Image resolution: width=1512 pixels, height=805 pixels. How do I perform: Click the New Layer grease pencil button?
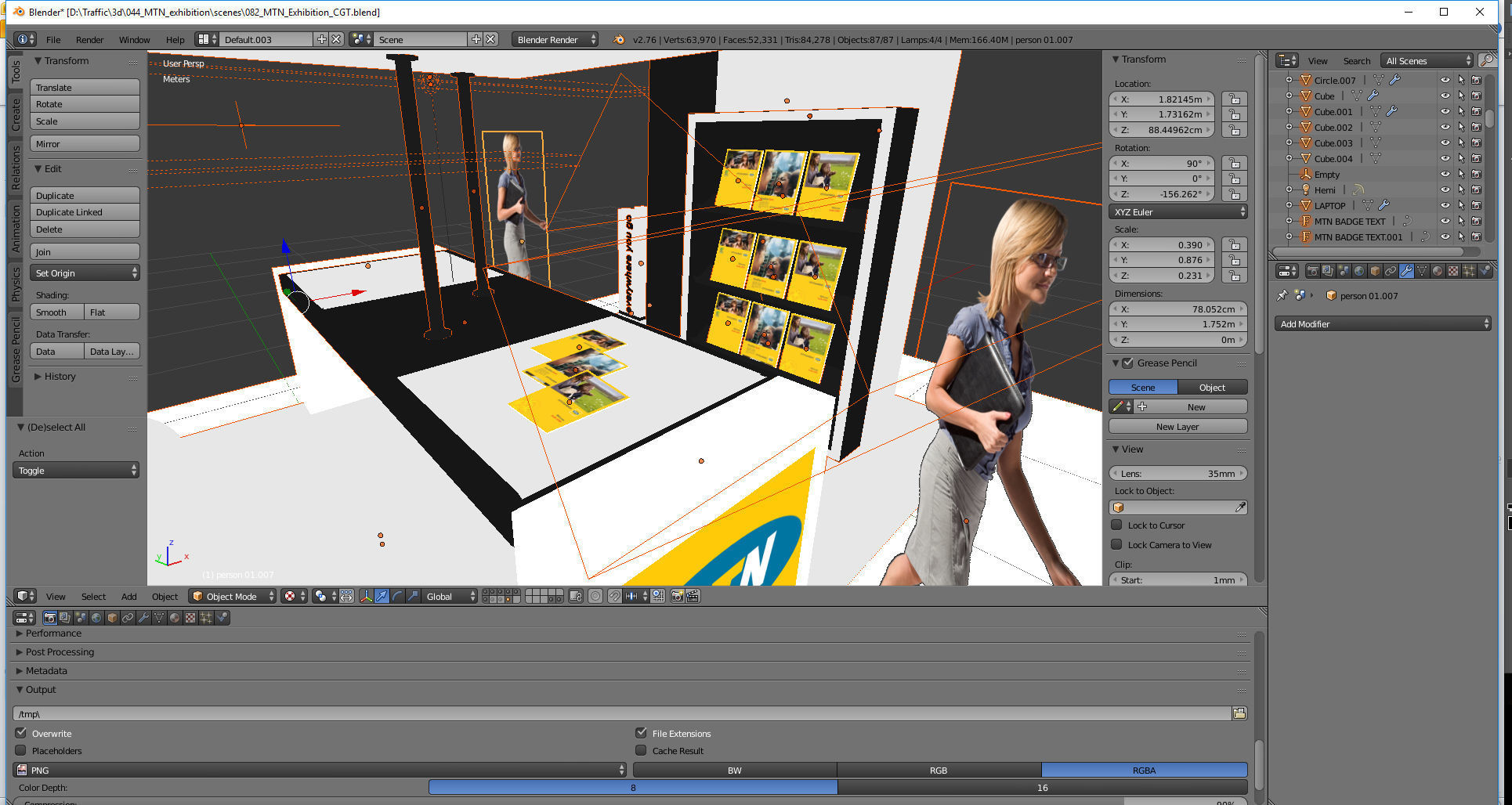click(1177, 426)
